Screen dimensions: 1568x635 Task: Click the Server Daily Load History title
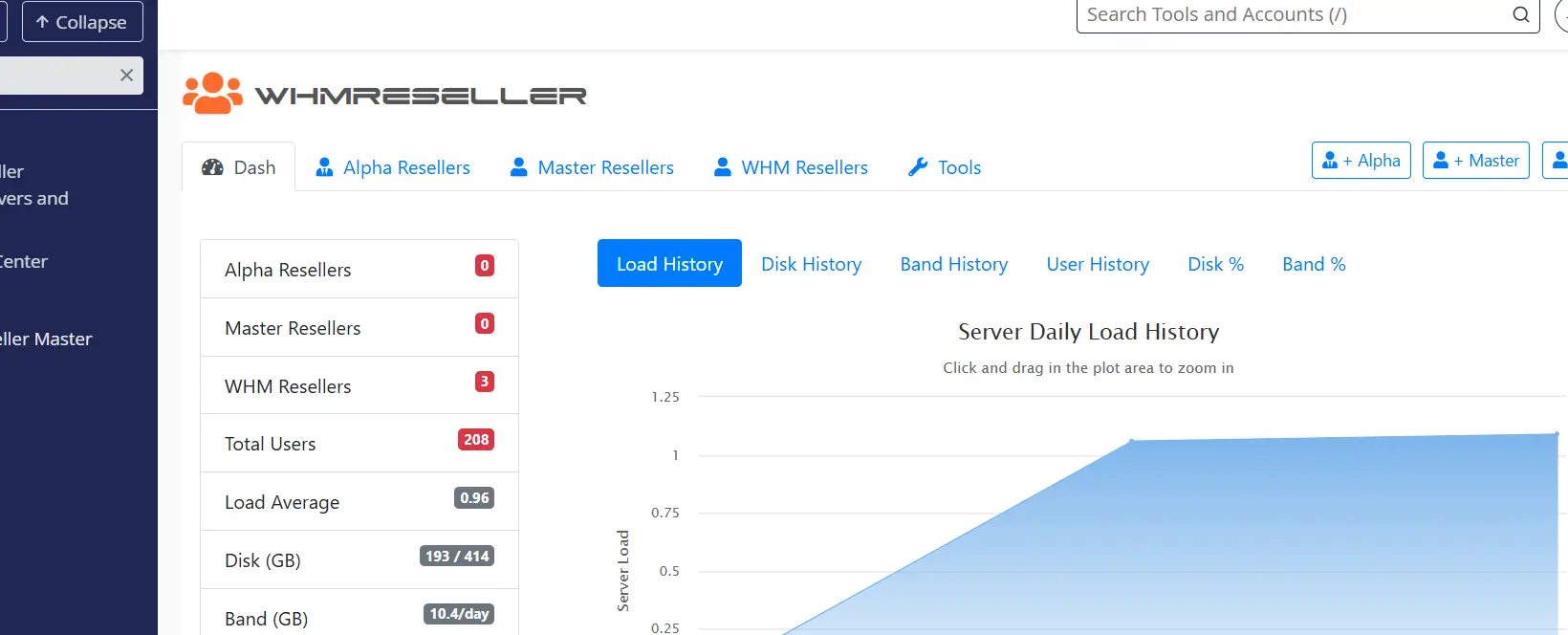(1088, 332)
